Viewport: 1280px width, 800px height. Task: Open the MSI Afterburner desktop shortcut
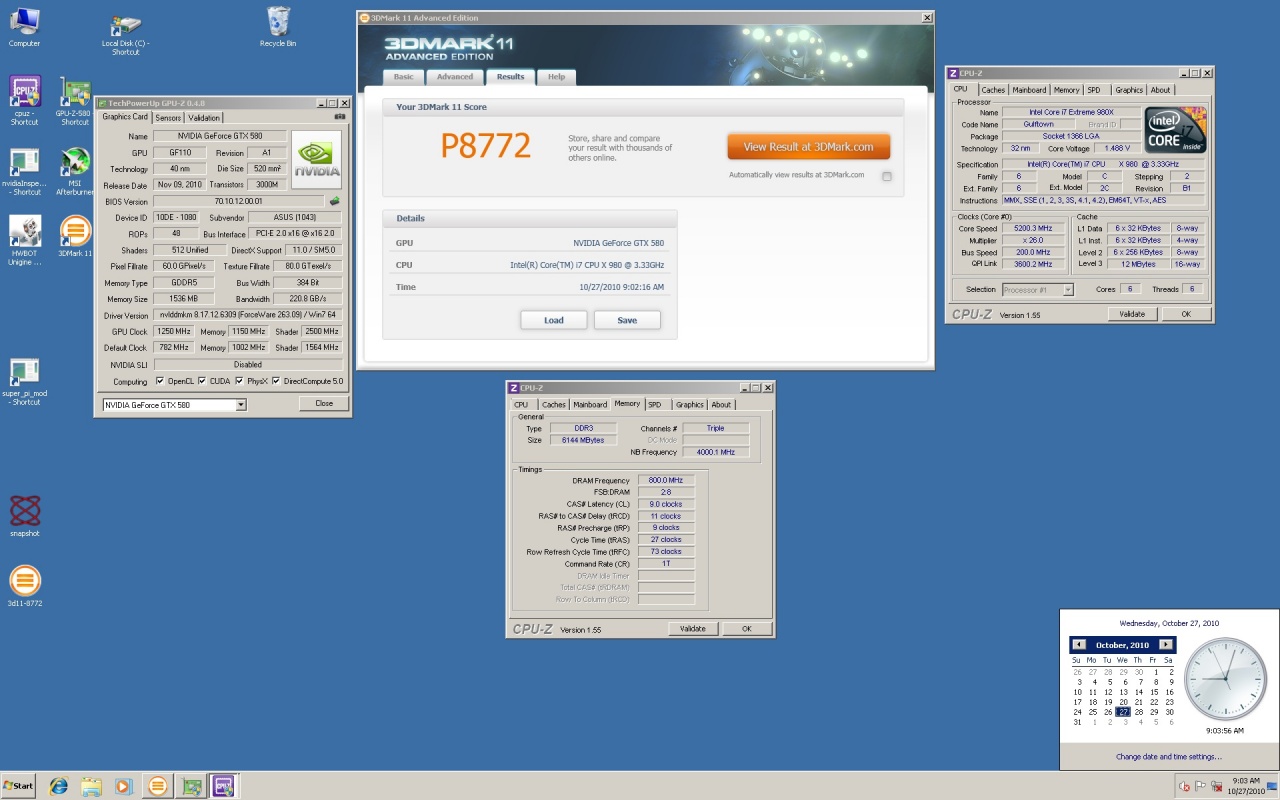75,166
